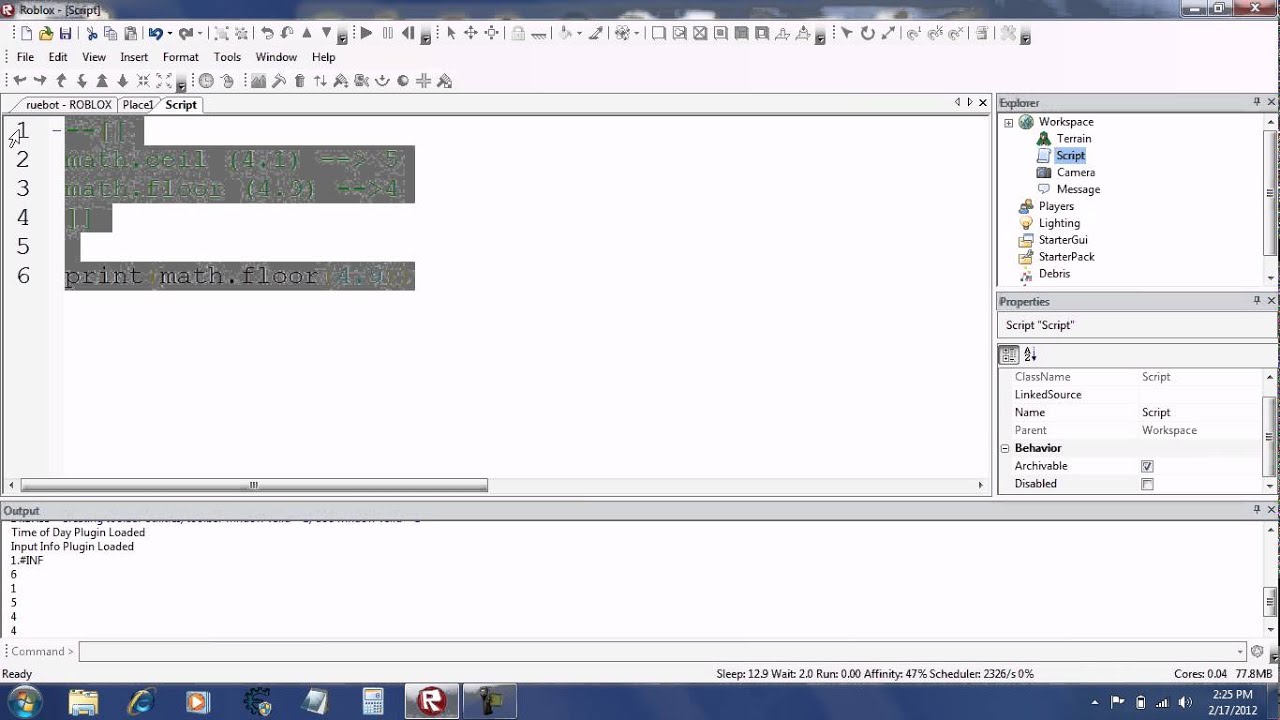
Task: Open the Format menu
Action: 181,57
